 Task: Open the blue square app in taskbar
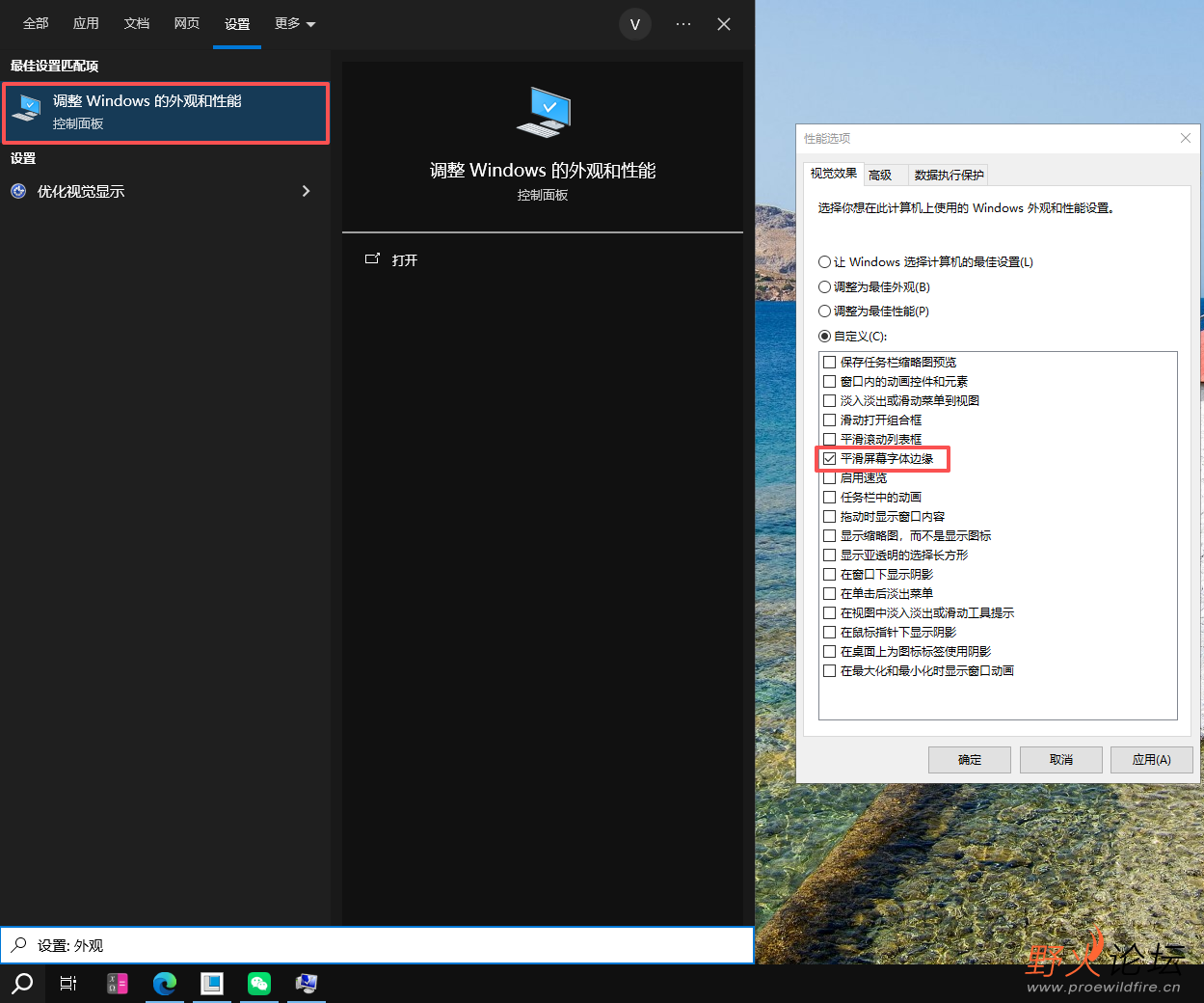click(x=212, y=984)
